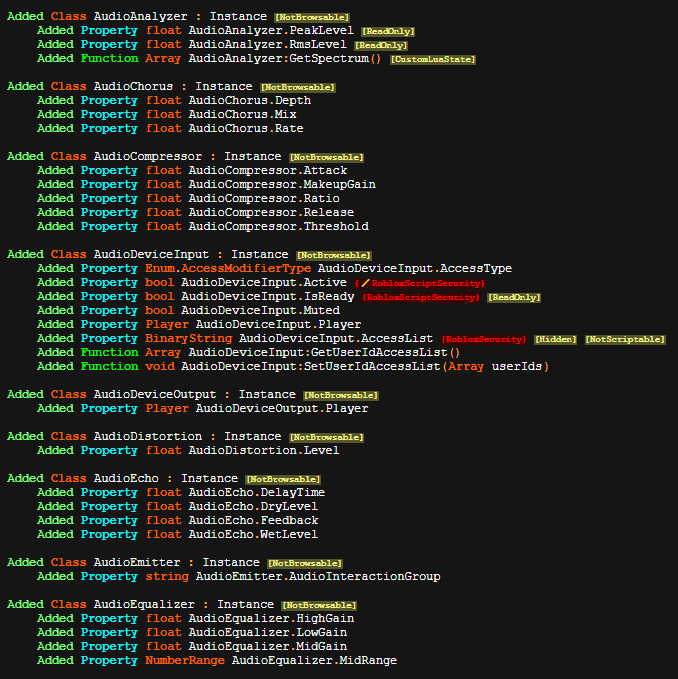Click "AudioDeviceInput:SetUserIdAccessList" function name
This screenshot has height=679, width=678.
[311, 366]
